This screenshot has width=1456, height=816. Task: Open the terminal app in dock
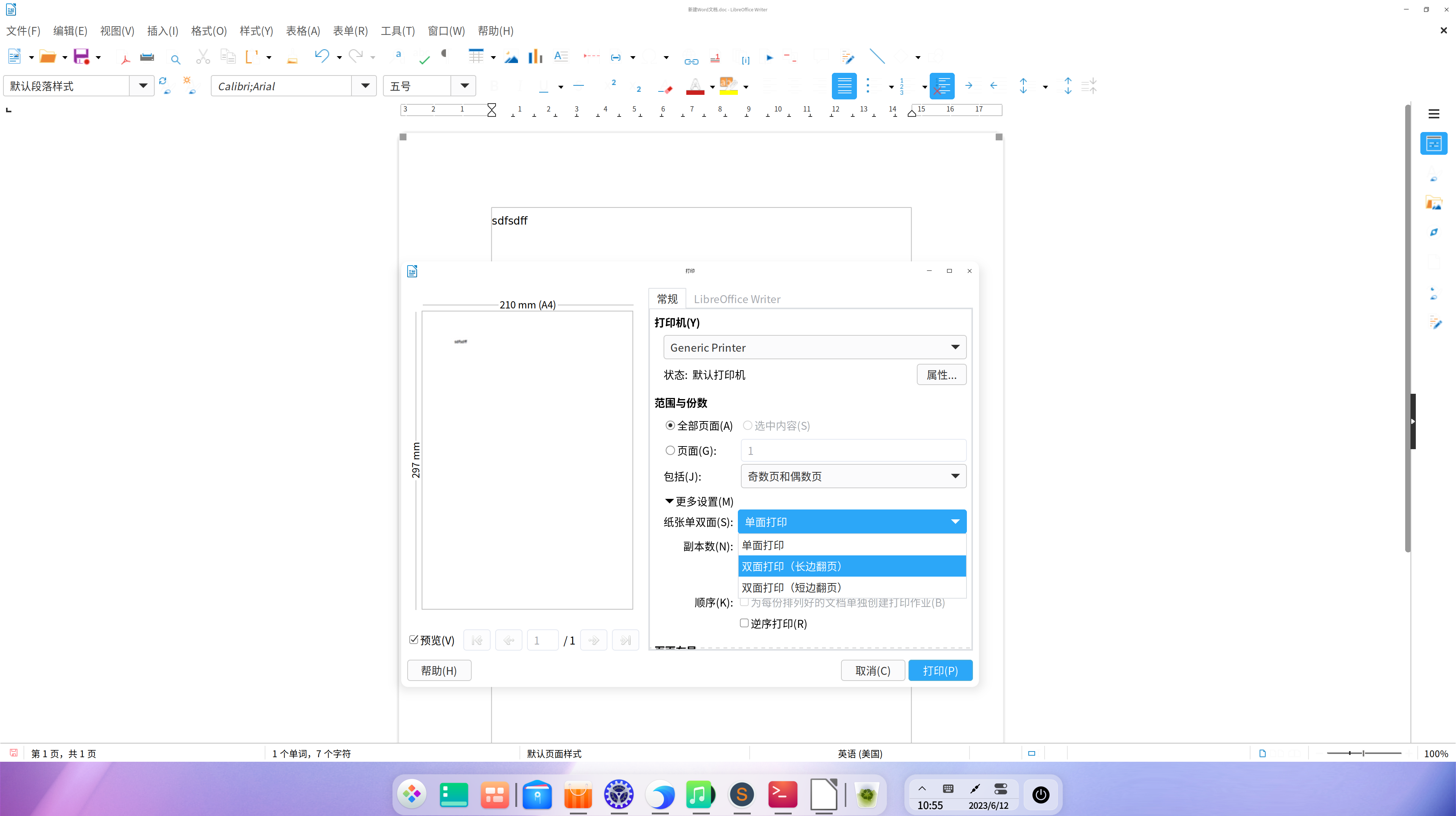782,794
